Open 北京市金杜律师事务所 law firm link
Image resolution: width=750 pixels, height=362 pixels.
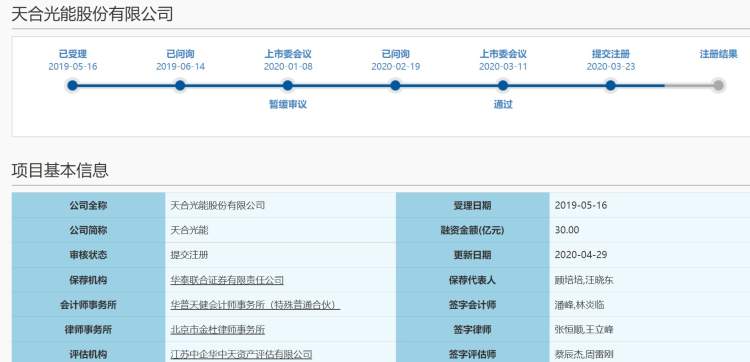click(218, 330)
